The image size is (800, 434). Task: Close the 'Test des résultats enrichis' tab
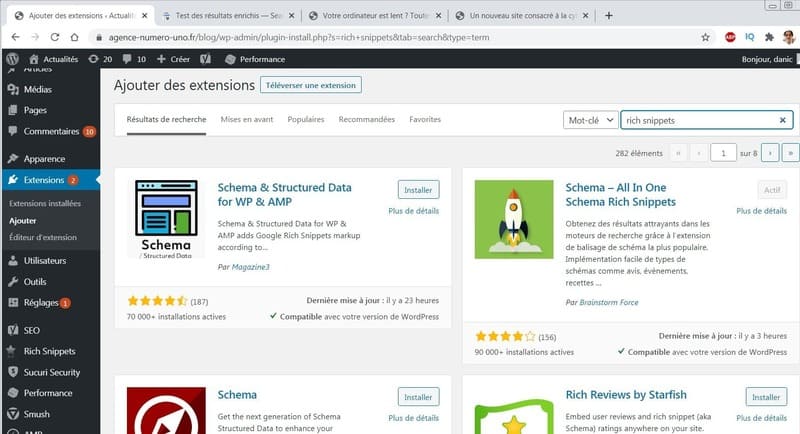point(291,16)
